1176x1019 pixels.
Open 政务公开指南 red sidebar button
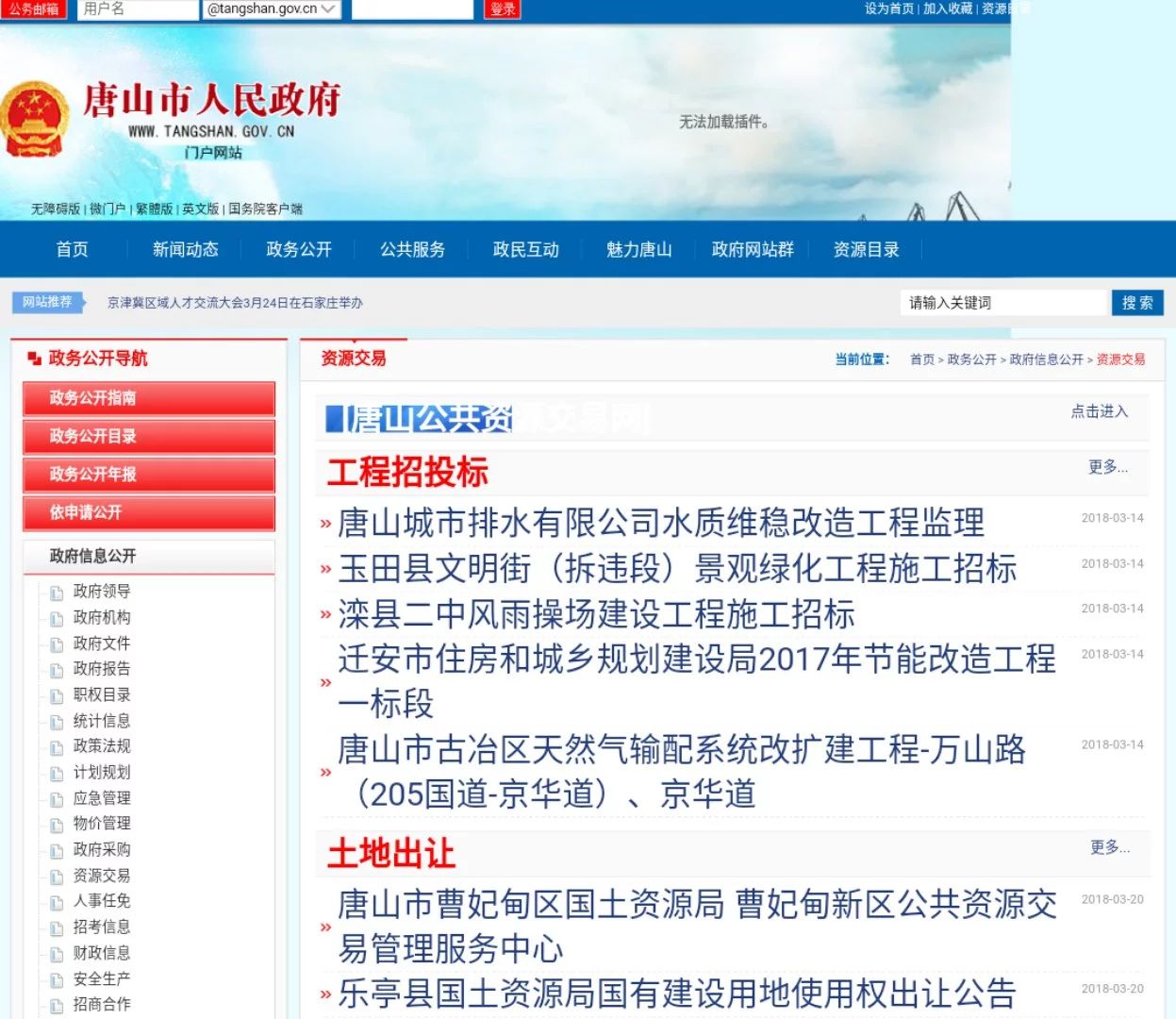[149, 398]
